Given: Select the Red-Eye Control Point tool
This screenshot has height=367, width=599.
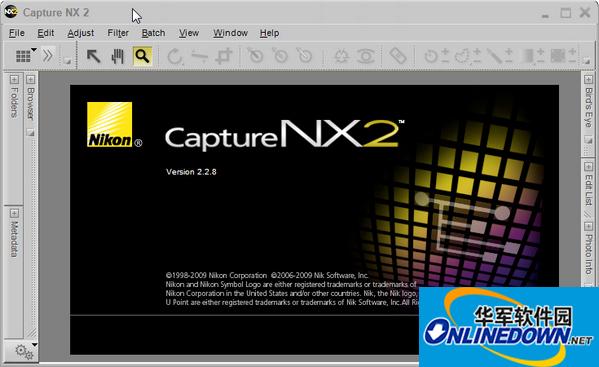Looking at the screenshot, I should coord(366,57).
